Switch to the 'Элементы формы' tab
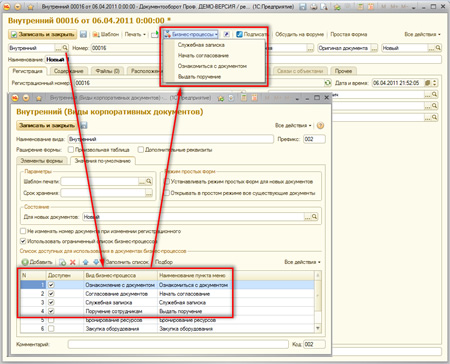 pyautogui.click(x=42, y=161)
